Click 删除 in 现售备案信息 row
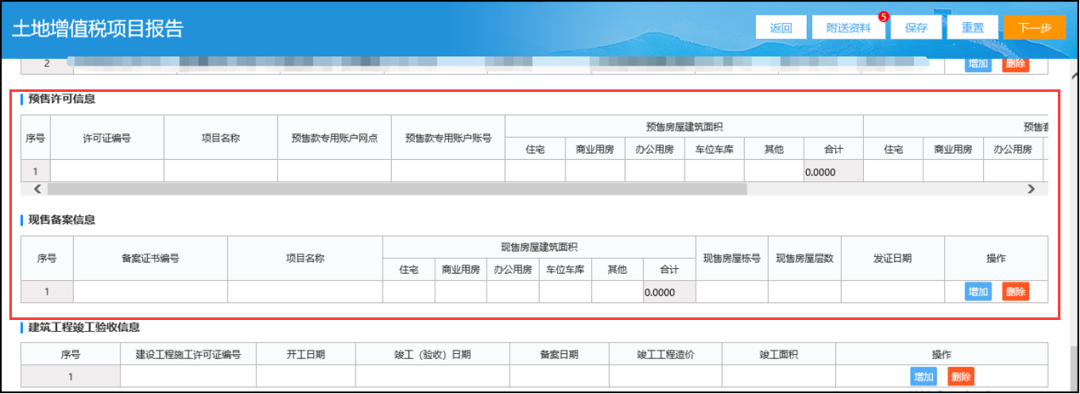The height and width of the screenshot is (394, 1080). [1015, 292]
